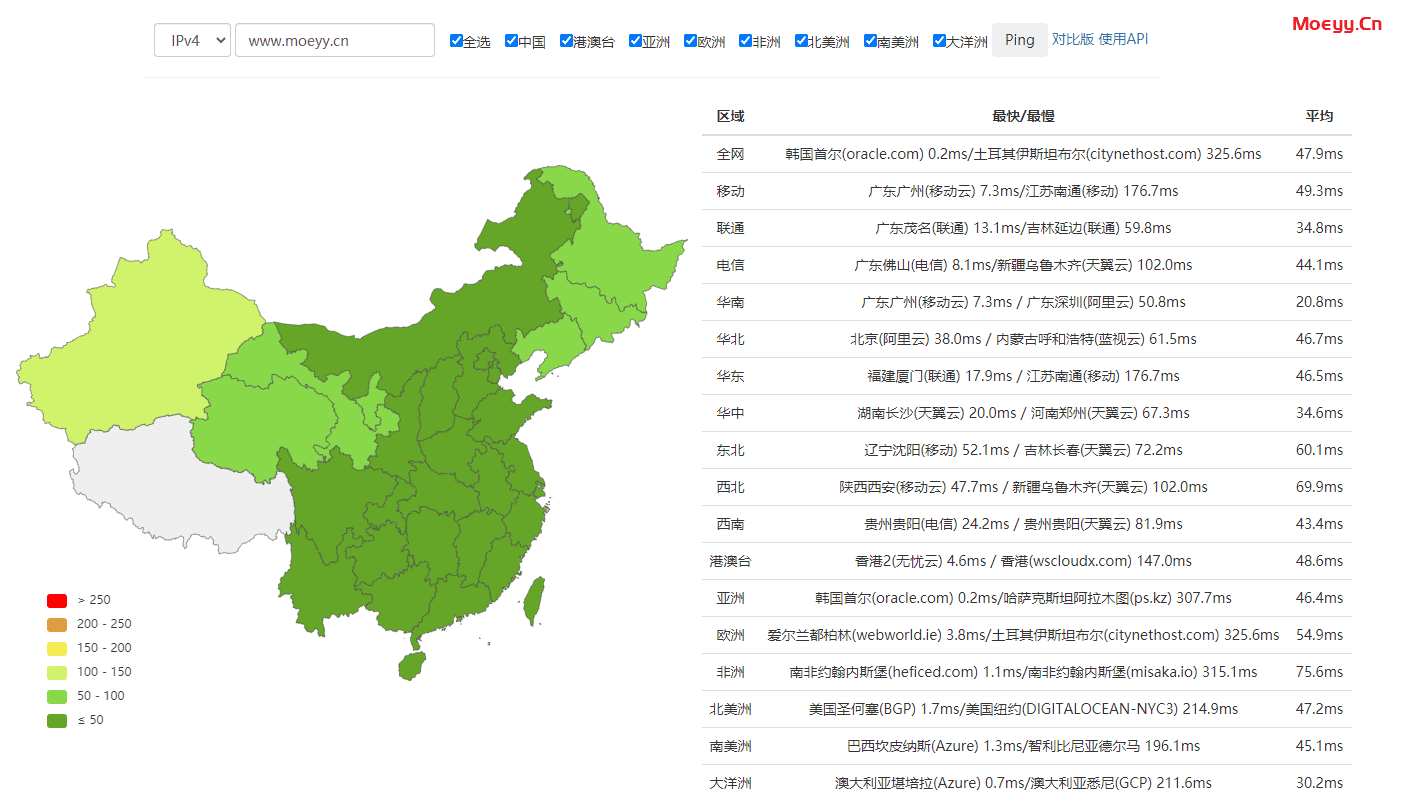Uncheck the 北美洲 checkbox
This screenshot has height=803, width=1409.
click(x=801, y=41)
